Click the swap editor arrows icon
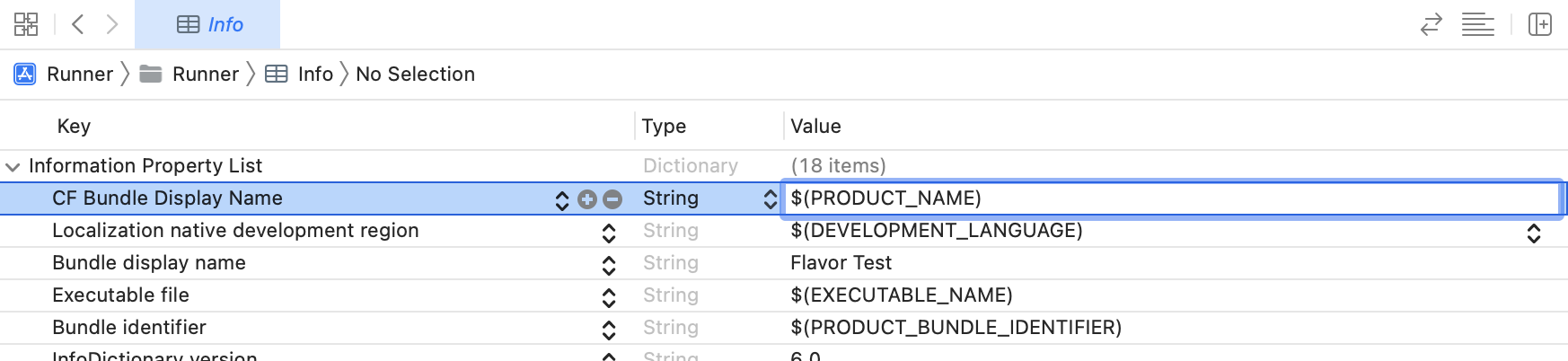The width and height of the screenshot is (1568, 361). pos(1431,24)
